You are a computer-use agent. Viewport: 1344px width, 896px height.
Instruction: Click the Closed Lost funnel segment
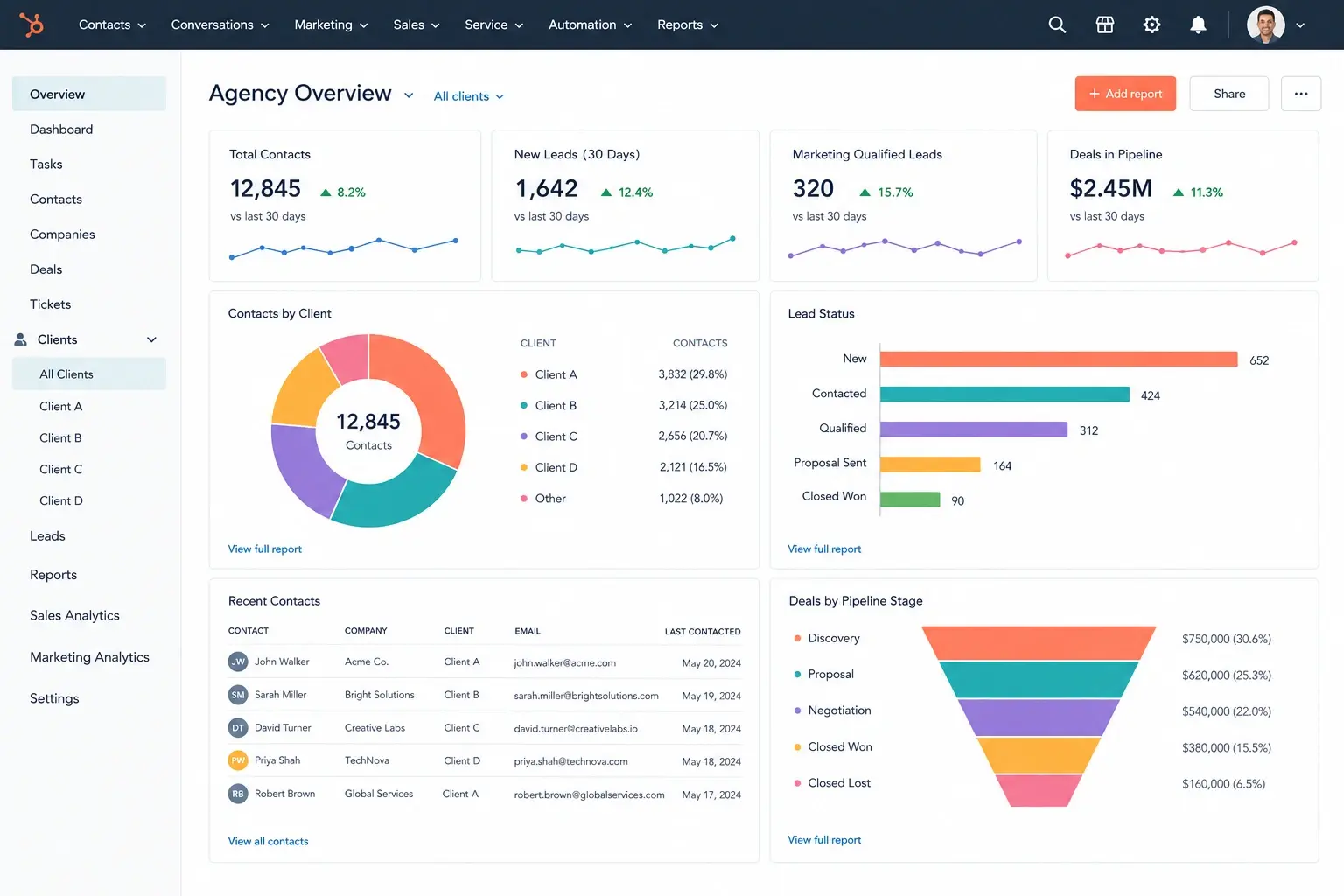click(x=1039, y=791)
